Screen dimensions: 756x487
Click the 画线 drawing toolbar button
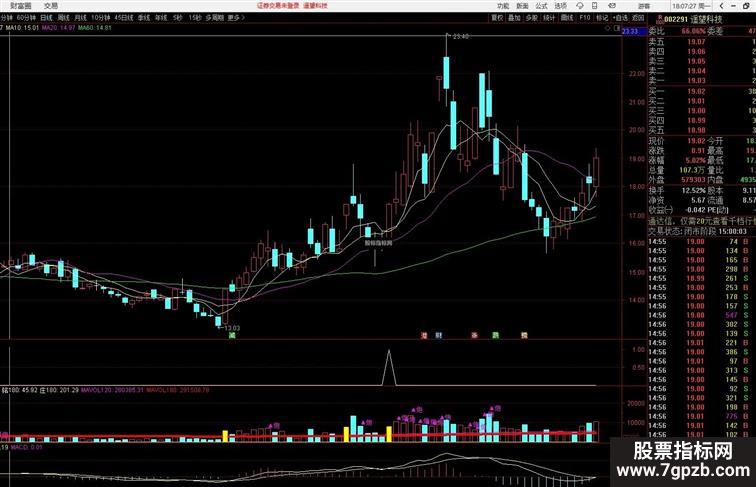[x=567, y=17]
